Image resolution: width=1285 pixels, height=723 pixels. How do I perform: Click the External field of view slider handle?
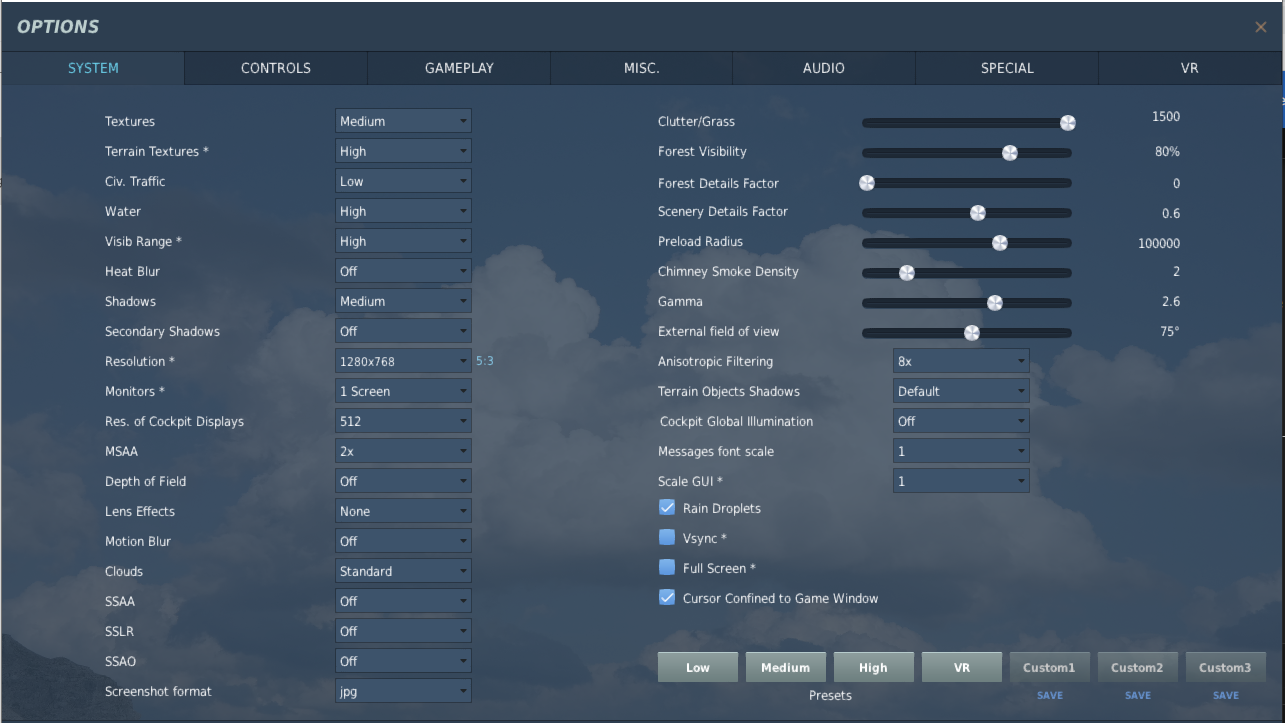(971, 333)
